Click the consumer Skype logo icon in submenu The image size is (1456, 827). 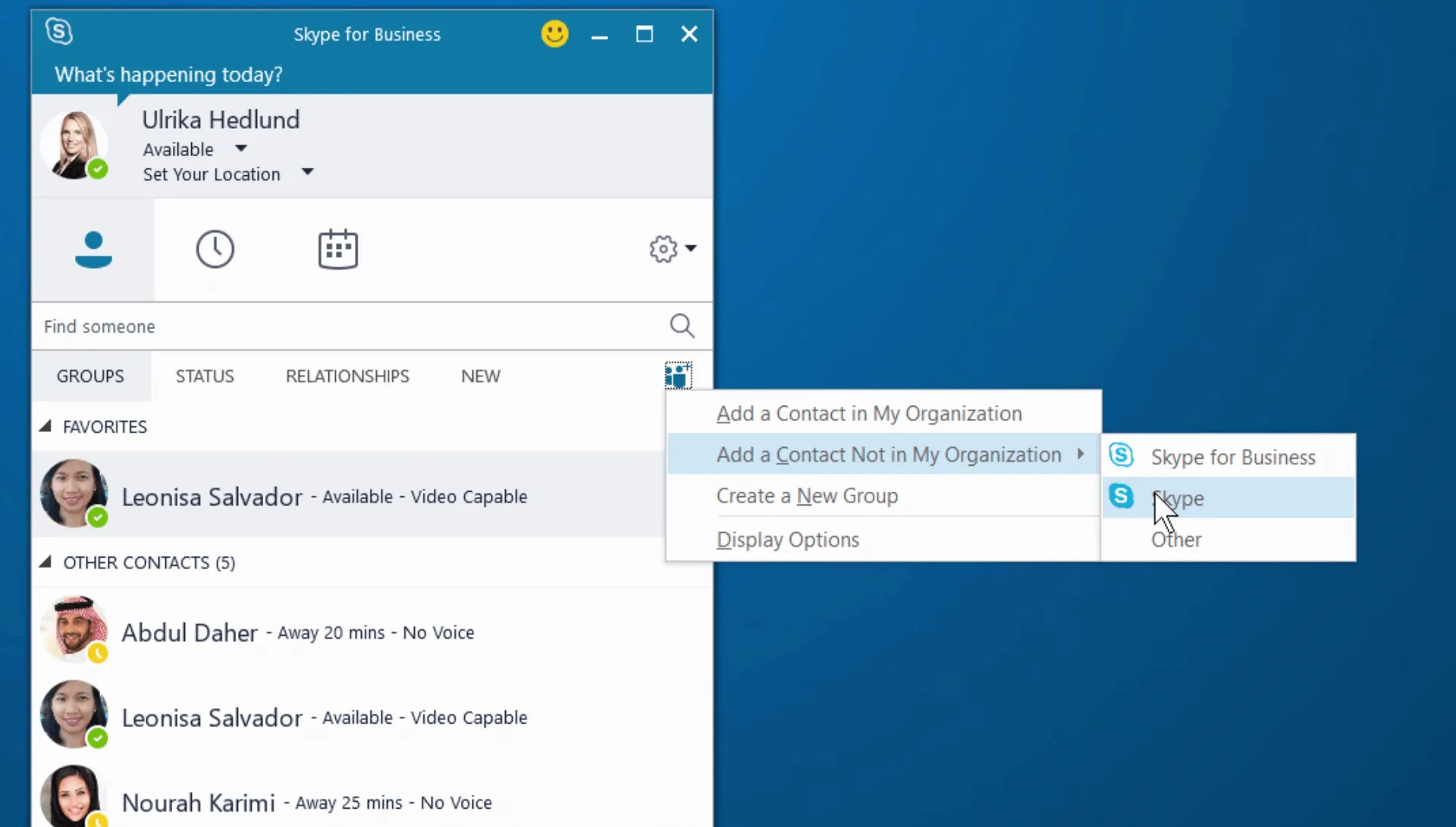click(1121, 496)
